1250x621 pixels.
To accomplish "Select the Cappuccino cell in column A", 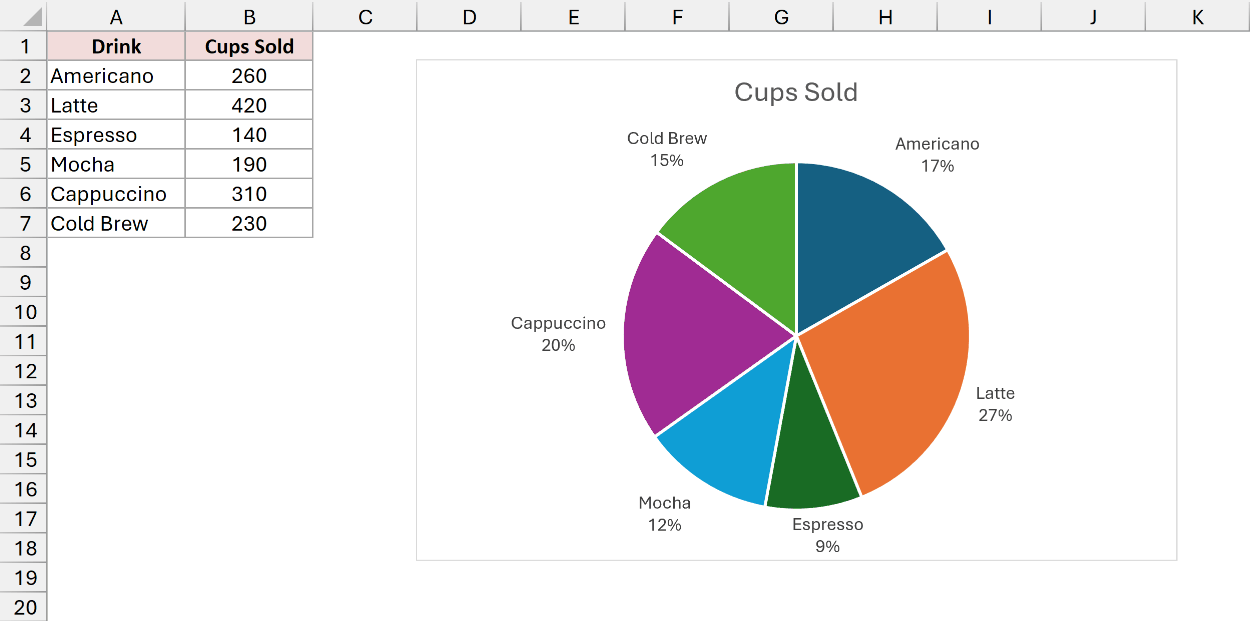I will coord(116,194).
